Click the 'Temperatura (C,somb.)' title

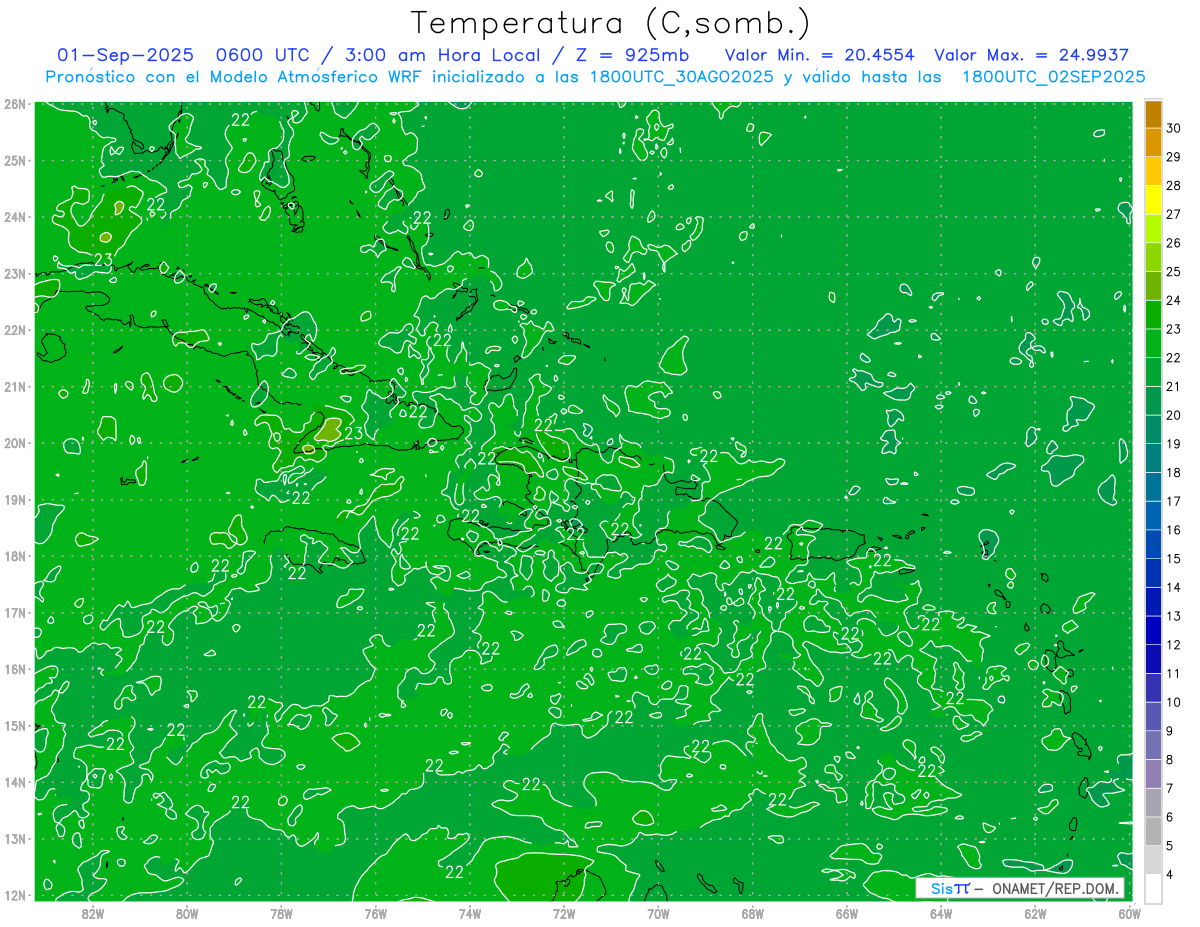tap(610, 23)
